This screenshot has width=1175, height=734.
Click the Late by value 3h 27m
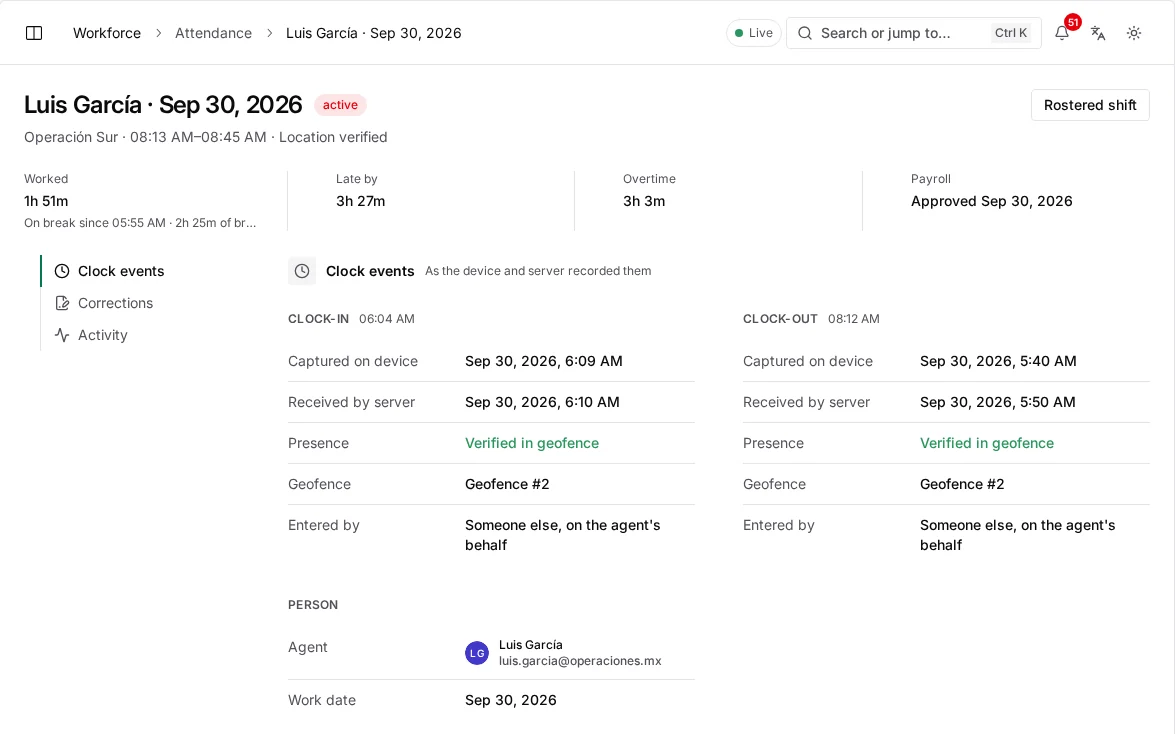point(360,201)
